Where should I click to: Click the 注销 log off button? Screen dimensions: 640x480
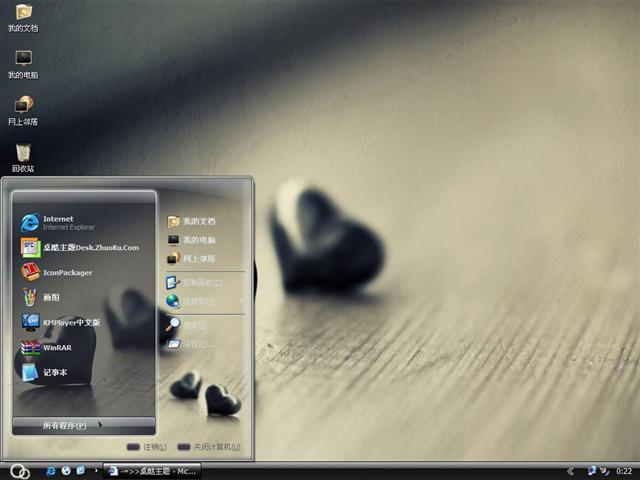(x=143, y=447)
